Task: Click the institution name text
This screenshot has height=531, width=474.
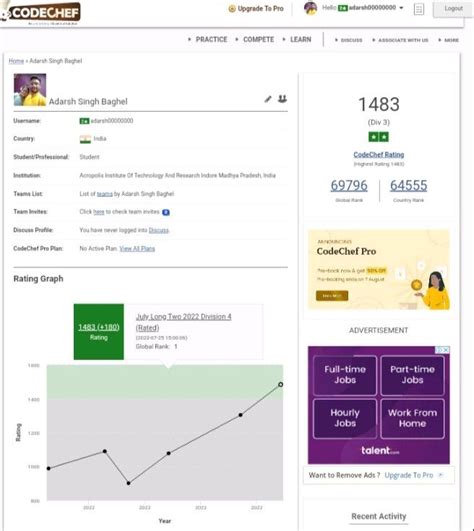Action: click(177, 175)
